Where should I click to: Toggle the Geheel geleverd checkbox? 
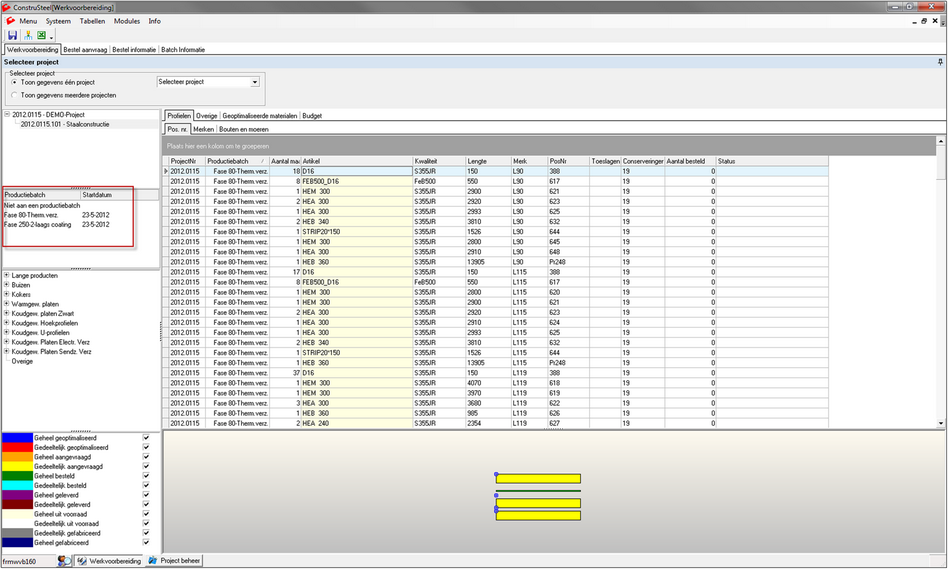pos(146,495)
